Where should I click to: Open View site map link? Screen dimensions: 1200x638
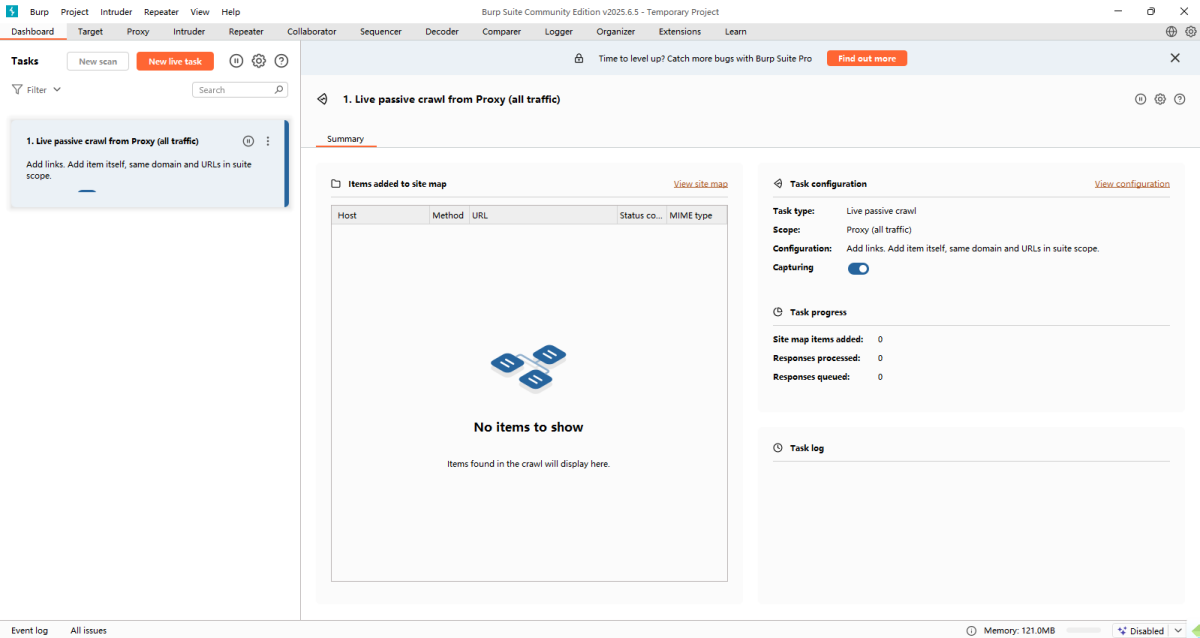point(700,183)
